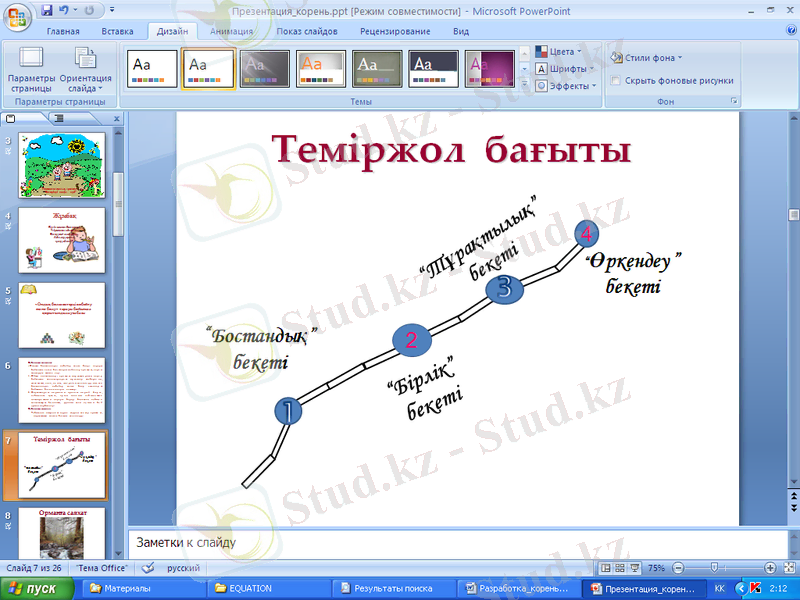800x600 pixels.
Task: Click the Office button
Action: [x=18, y=17]
